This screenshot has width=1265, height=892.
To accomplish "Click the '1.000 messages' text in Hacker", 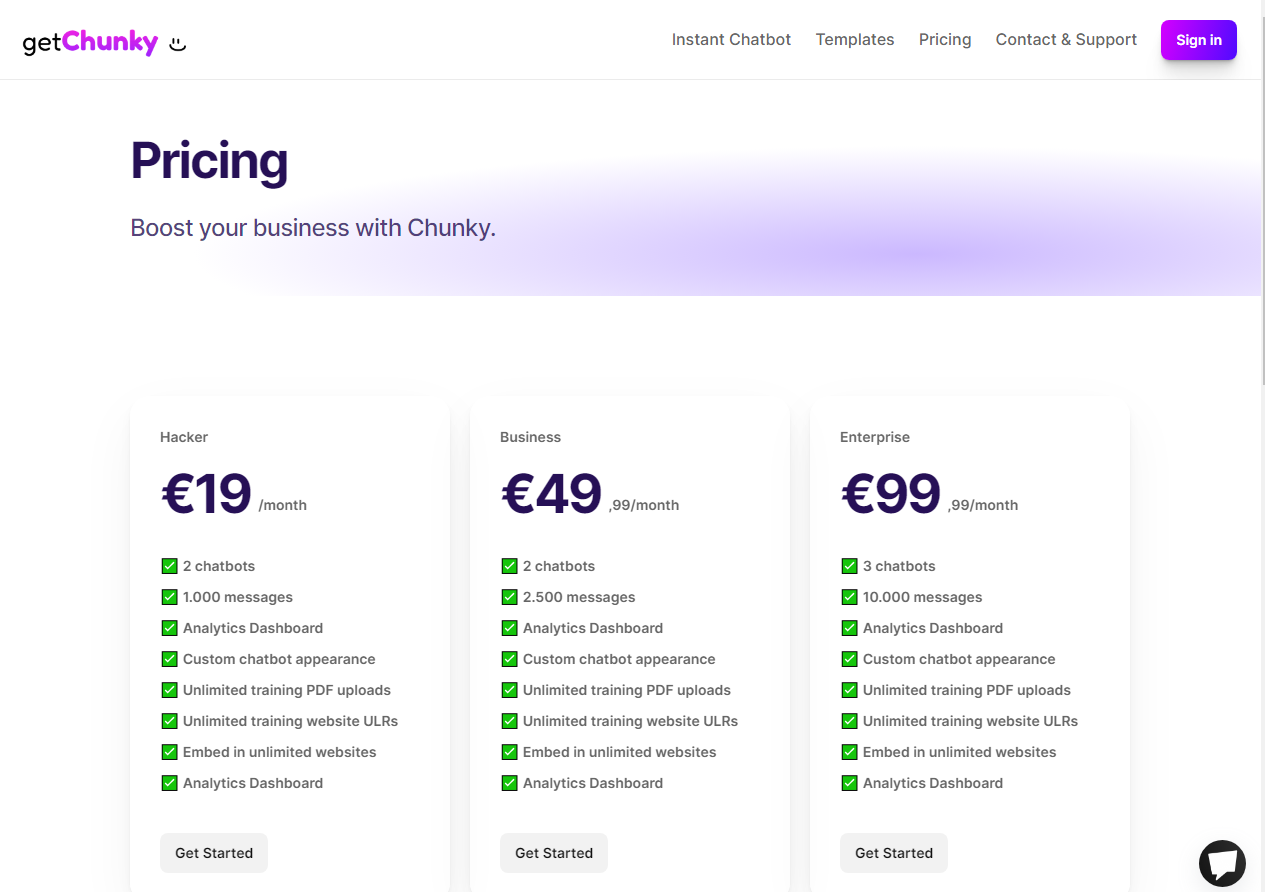I will [238, 597].
